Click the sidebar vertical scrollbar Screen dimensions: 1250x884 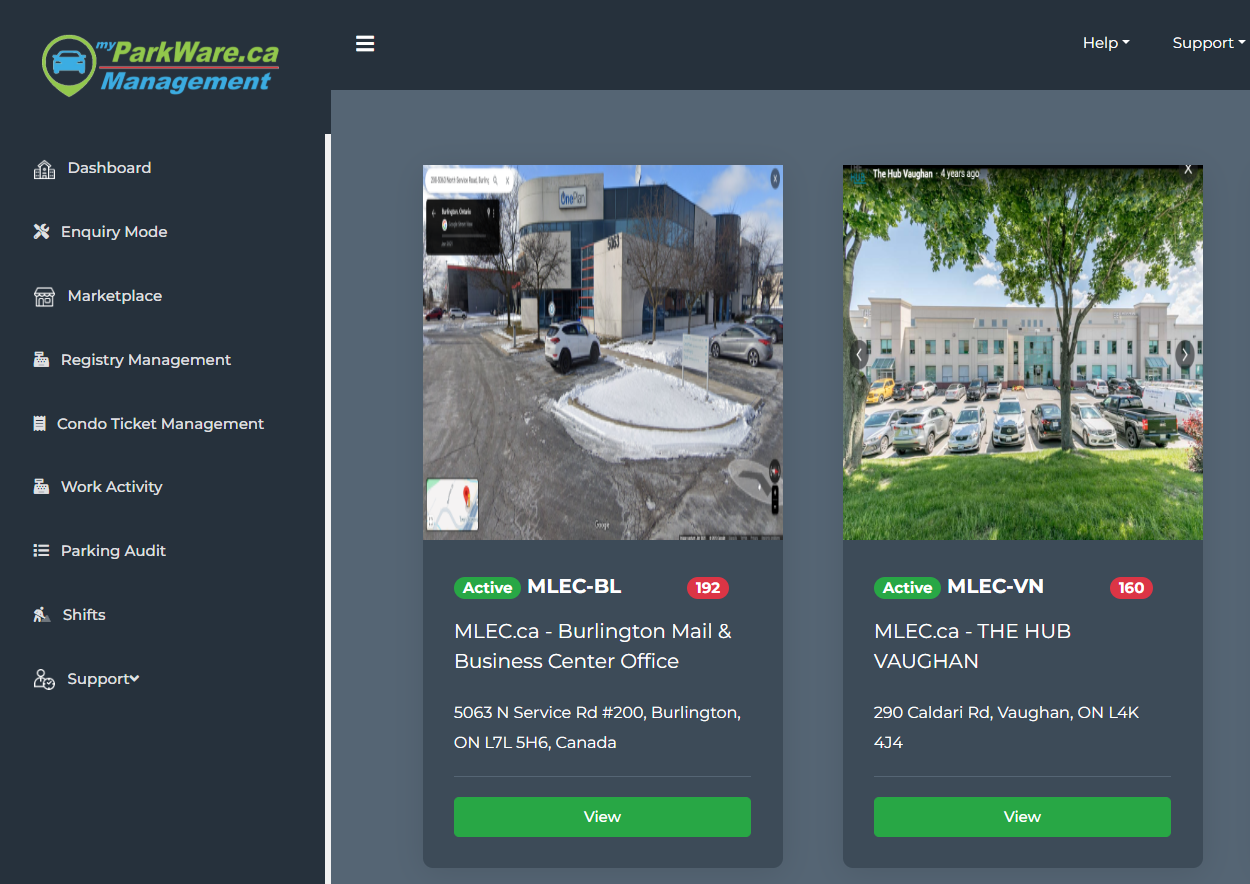coord(328,509)
